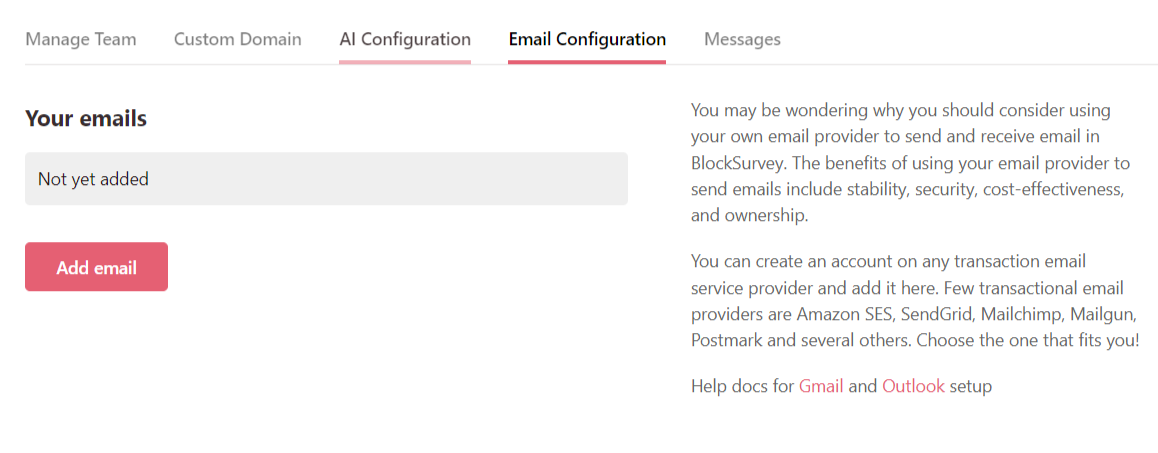This screenshot has width=1158, height=453.
Task: Click the "Not yet added" email box
Action: point(326,179)
